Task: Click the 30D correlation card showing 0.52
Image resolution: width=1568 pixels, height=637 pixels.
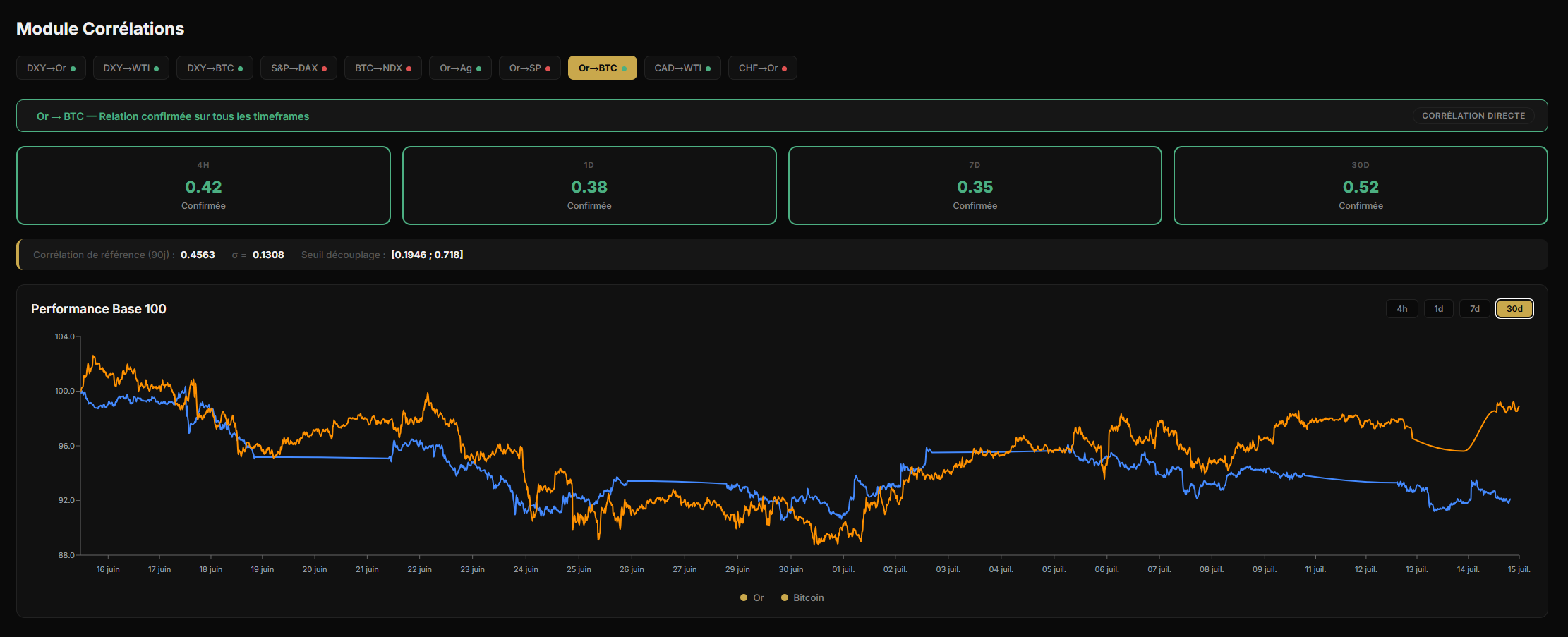Action: pyautogui.click(x=1361, y=186)
